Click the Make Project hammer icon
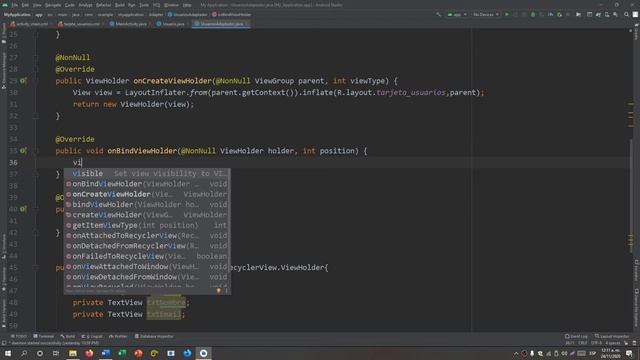640x360 pixels. tap(439, 15)
